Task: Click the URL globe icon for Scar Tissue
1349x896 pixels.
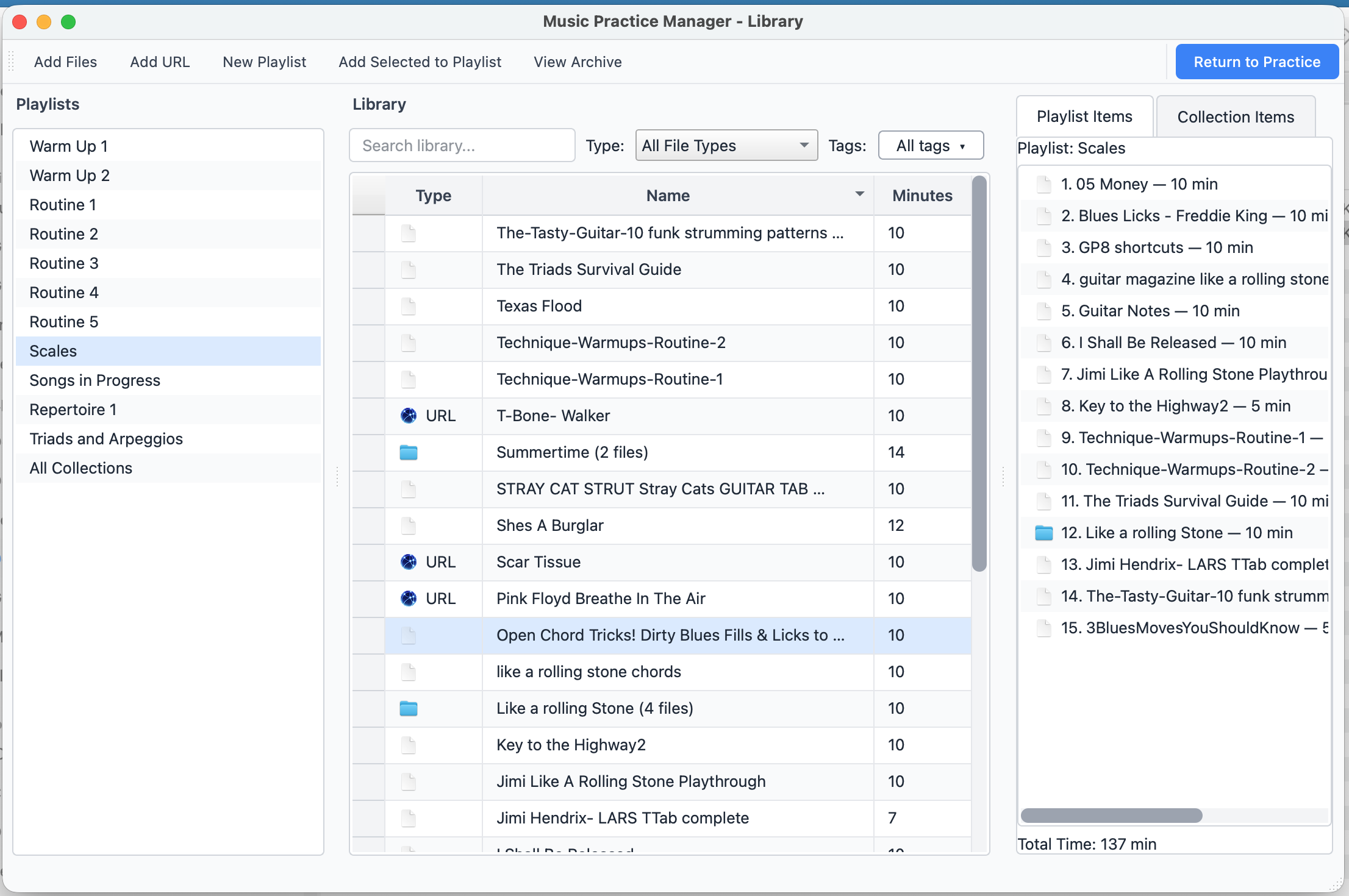Action: click(x=409, y=562)
